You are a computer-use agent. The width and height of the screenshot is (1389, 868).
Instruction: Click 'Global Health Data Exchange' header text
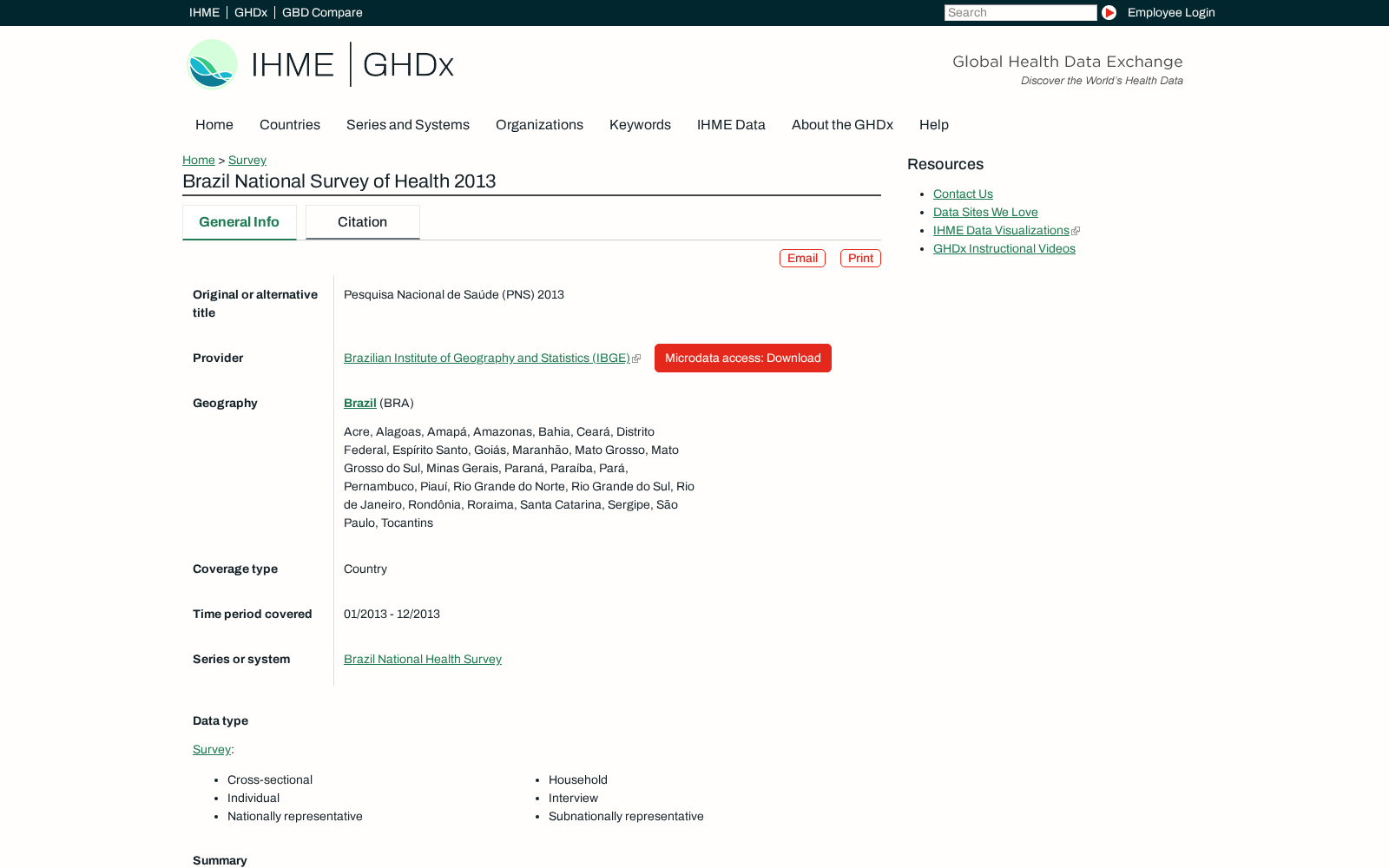tap(1068, 62)
